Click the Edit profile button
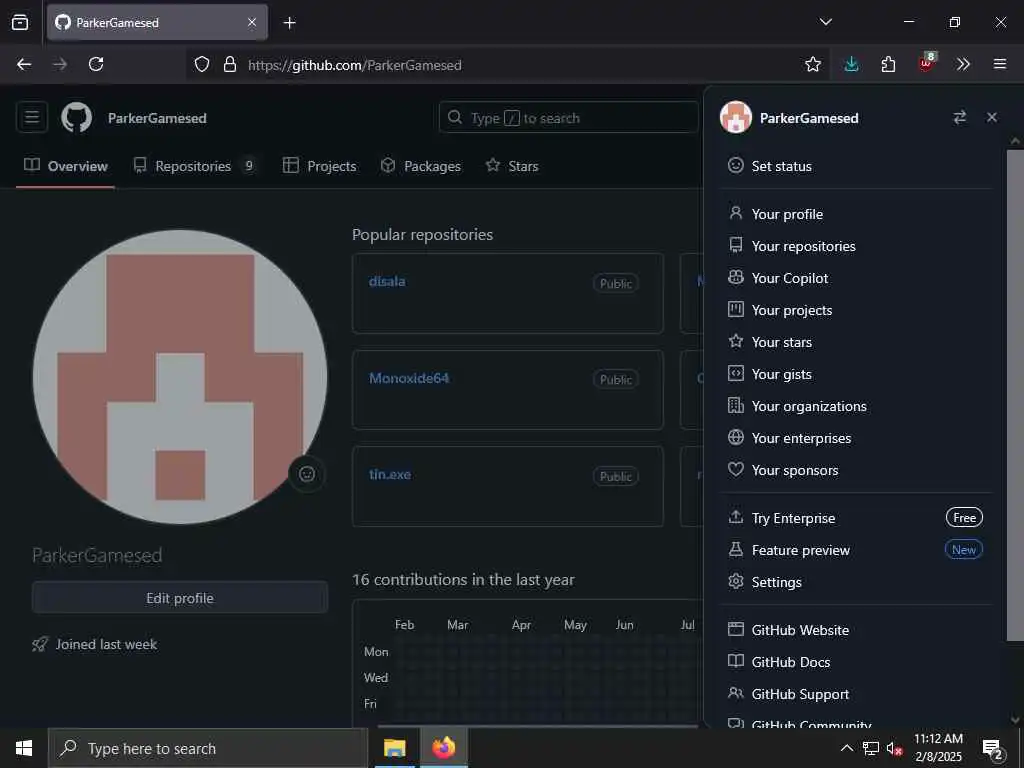 click(x=180, y=598)
